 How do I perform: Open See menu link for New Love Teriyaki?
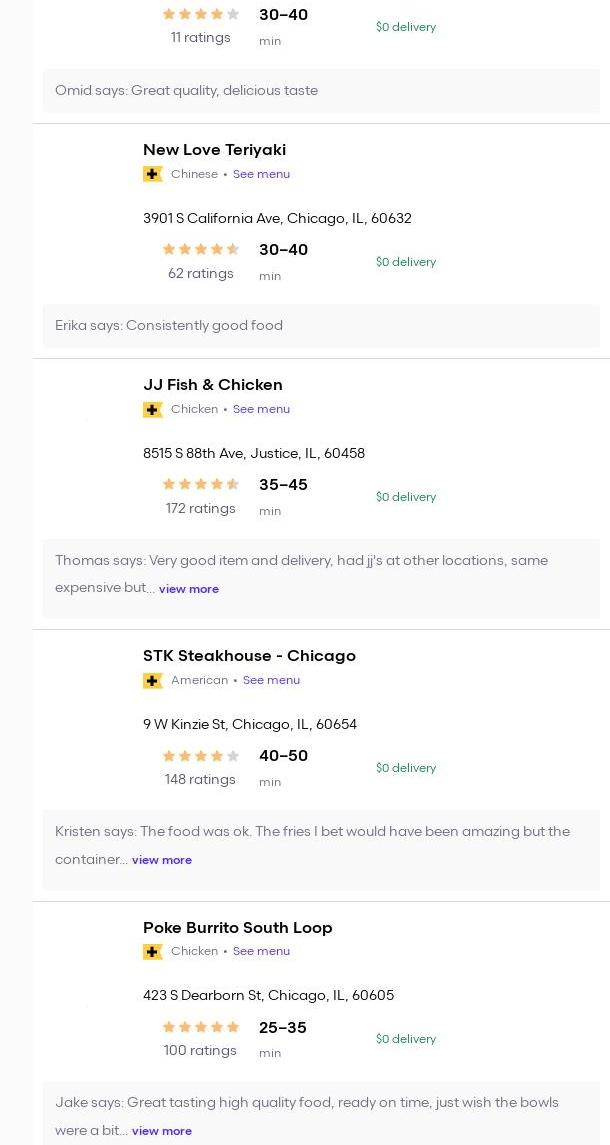pyautogui.click(x=262, y=174)
